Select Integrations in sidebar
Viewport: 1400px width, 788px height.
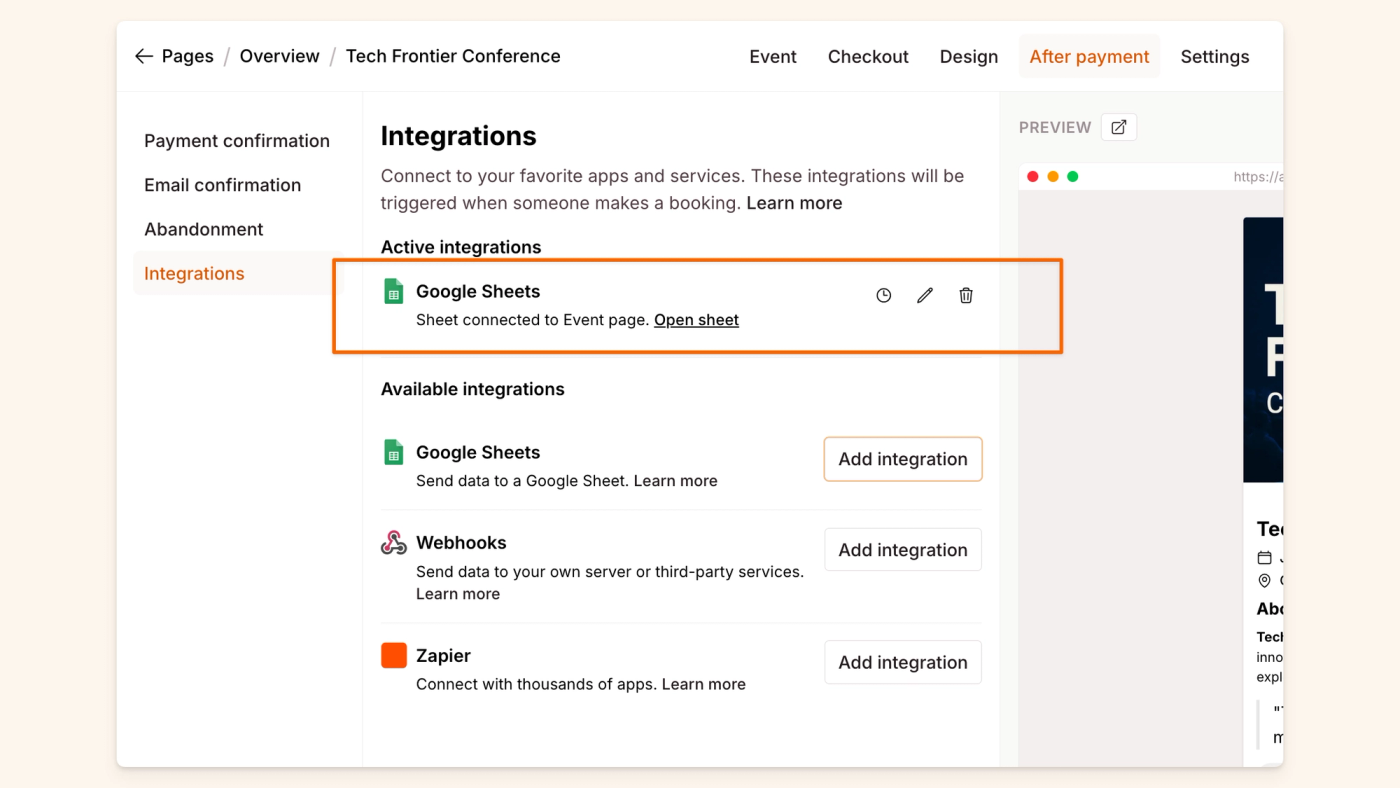pyautogui.click(x=238, y=273)
